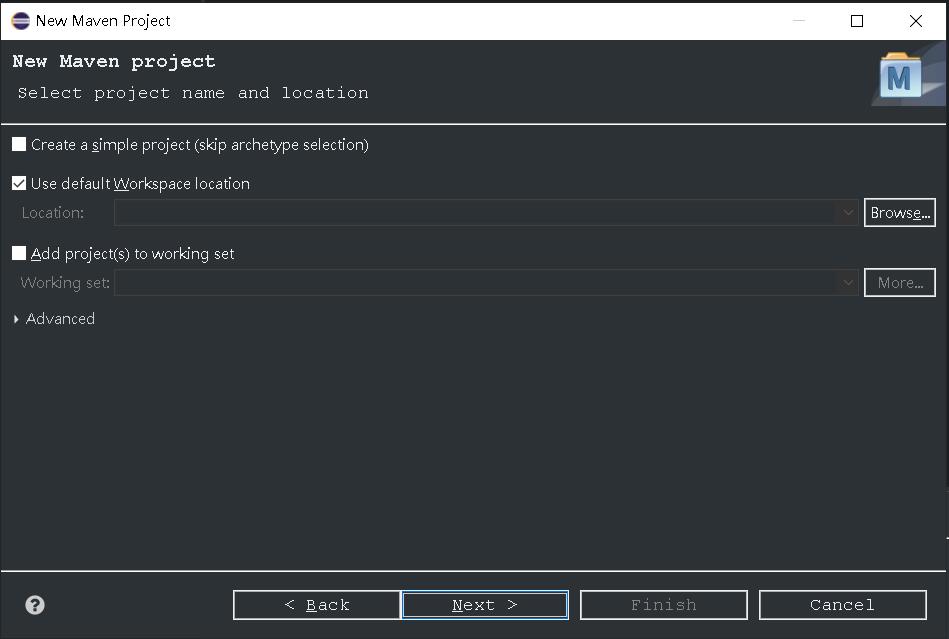The image size is (949, 639).
Task: Click the Eclipse logo in title bar
Action: [x=21, y=21]
